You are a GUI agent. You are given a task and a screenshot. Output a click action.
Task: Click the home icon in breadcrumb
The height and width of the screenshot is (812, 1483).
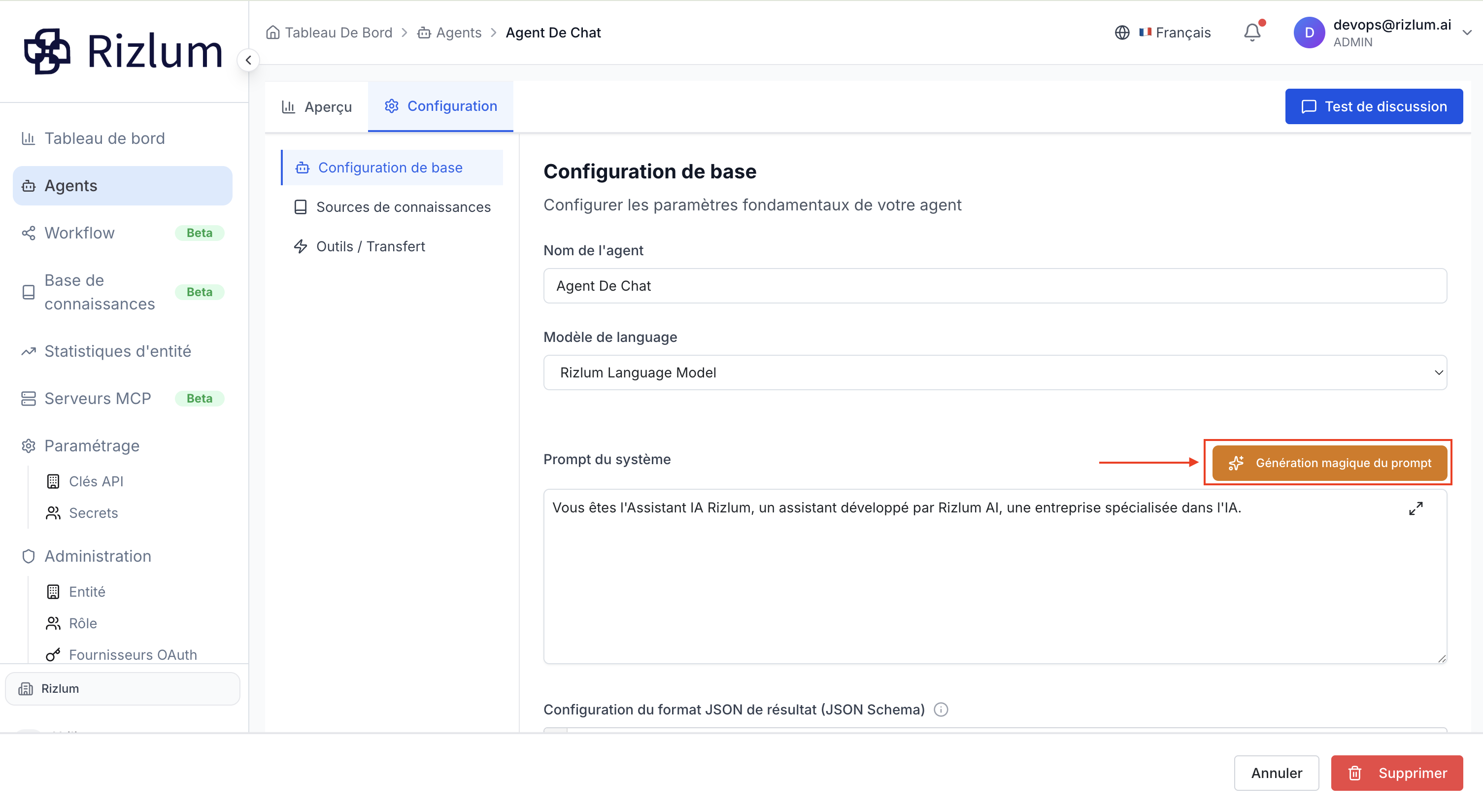coord(273,32)
